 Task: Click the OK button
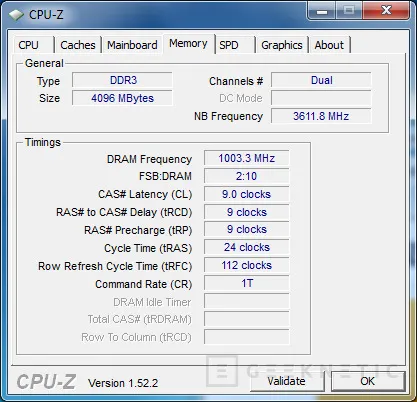[368, 381]
